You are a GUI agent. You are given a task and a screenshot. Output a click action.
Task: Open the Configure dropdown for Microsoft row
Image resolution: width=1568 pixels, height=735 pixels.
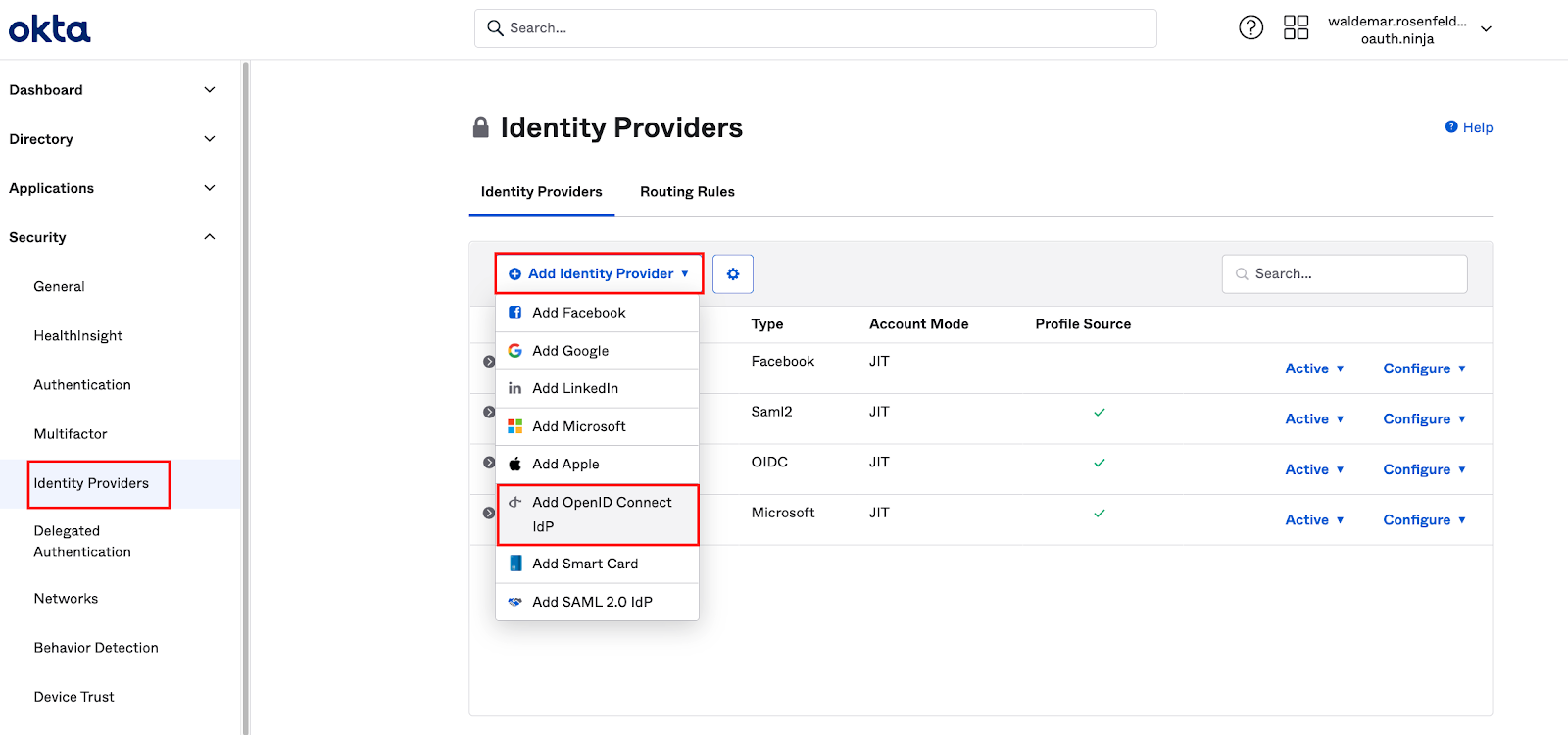pos(1425,519)
